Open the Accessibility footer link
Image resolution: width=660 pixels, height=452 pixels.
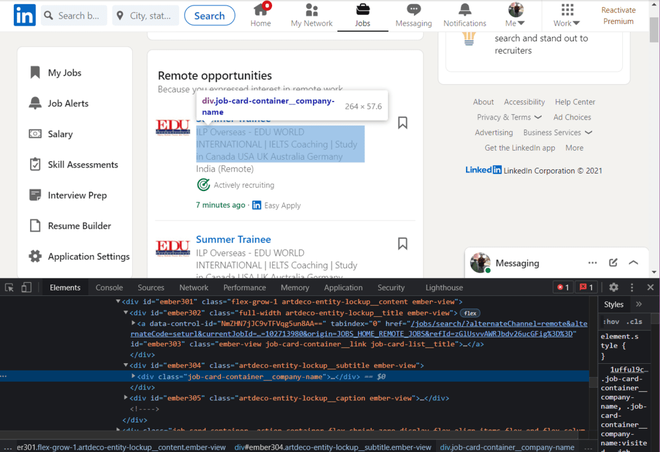(x=524, y=102)
